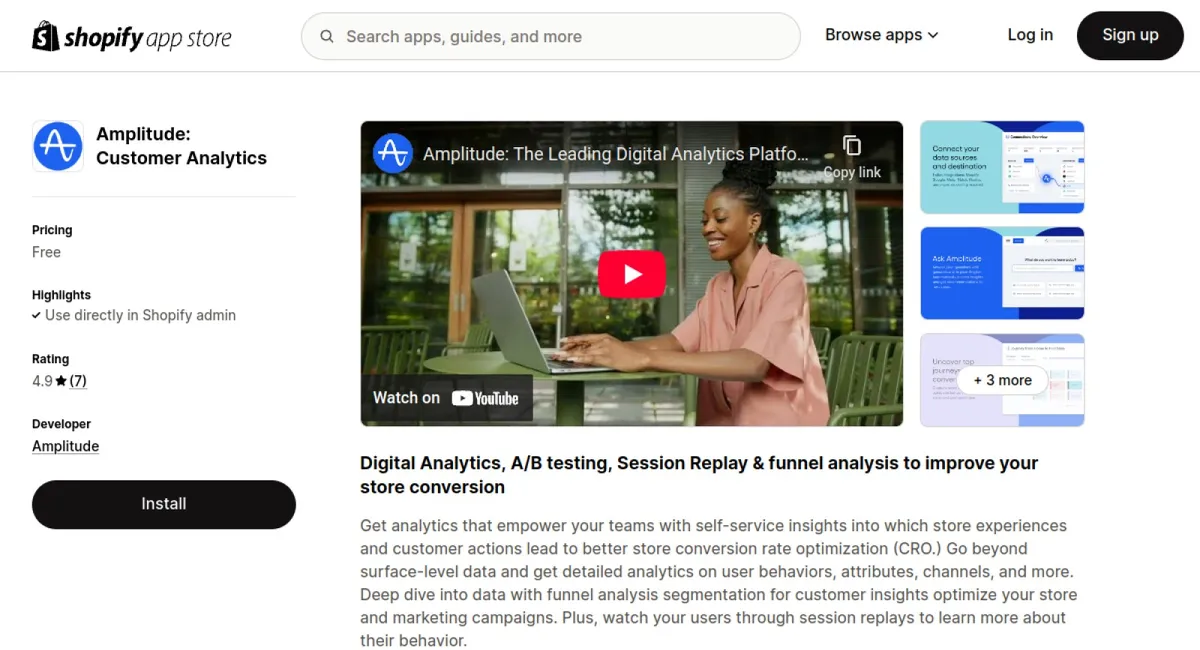Select the rating star icon
The image size is (1200, 650).
(61, 381)
